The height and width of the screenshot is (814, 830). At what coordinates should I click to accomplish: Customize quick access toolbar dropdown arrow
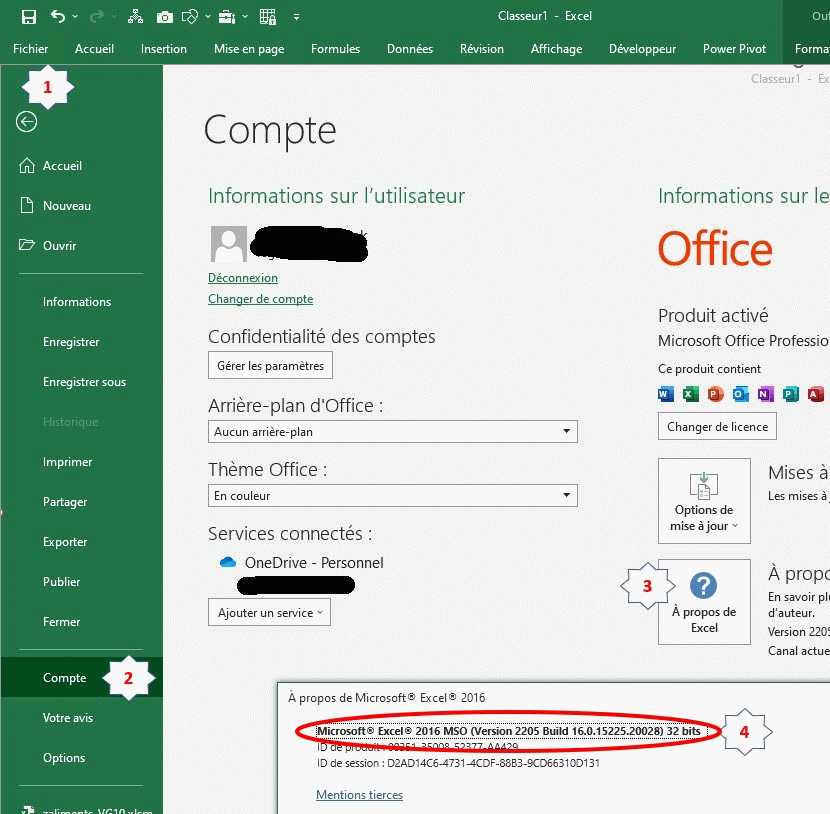[x=296, y=17]
